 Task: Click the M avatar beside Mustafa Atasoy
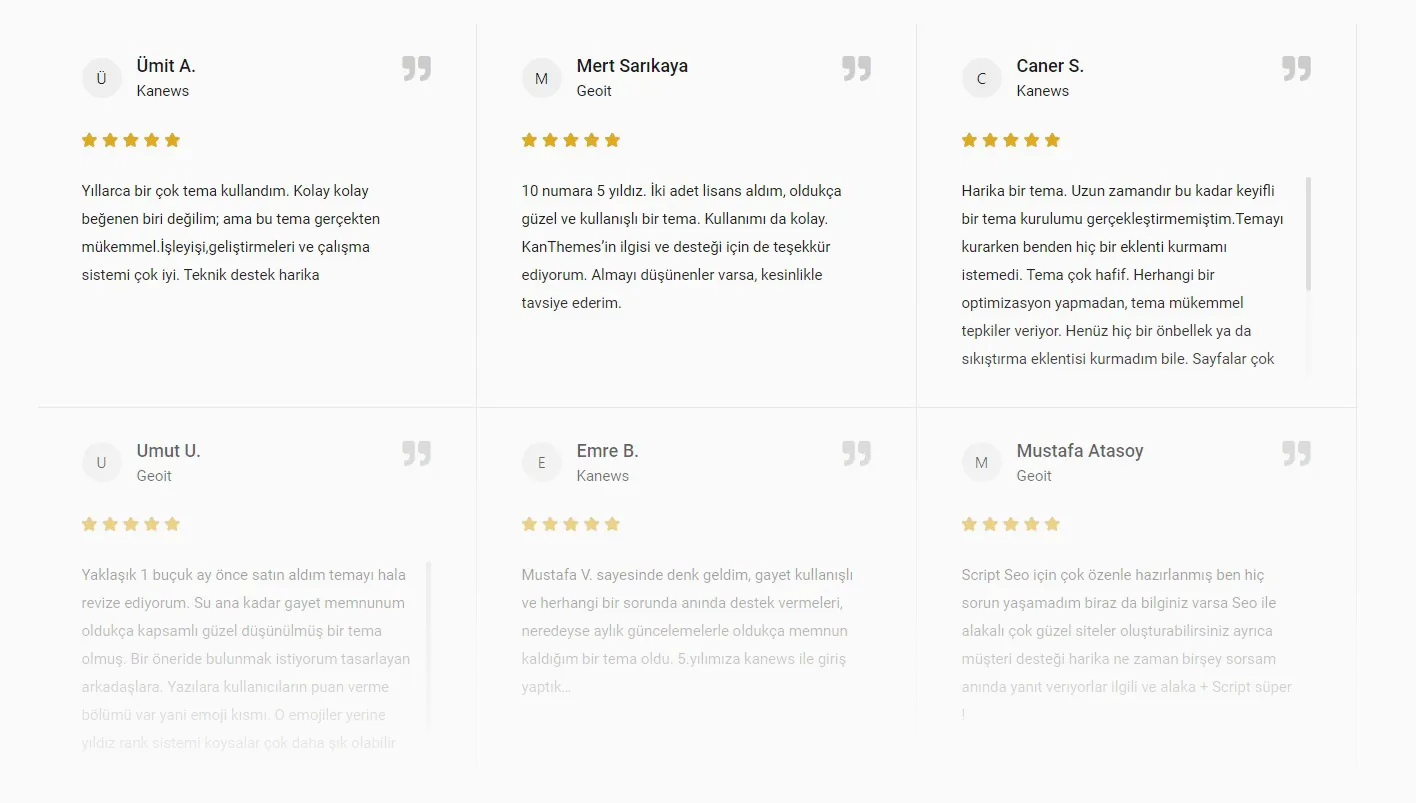(981, 463)
